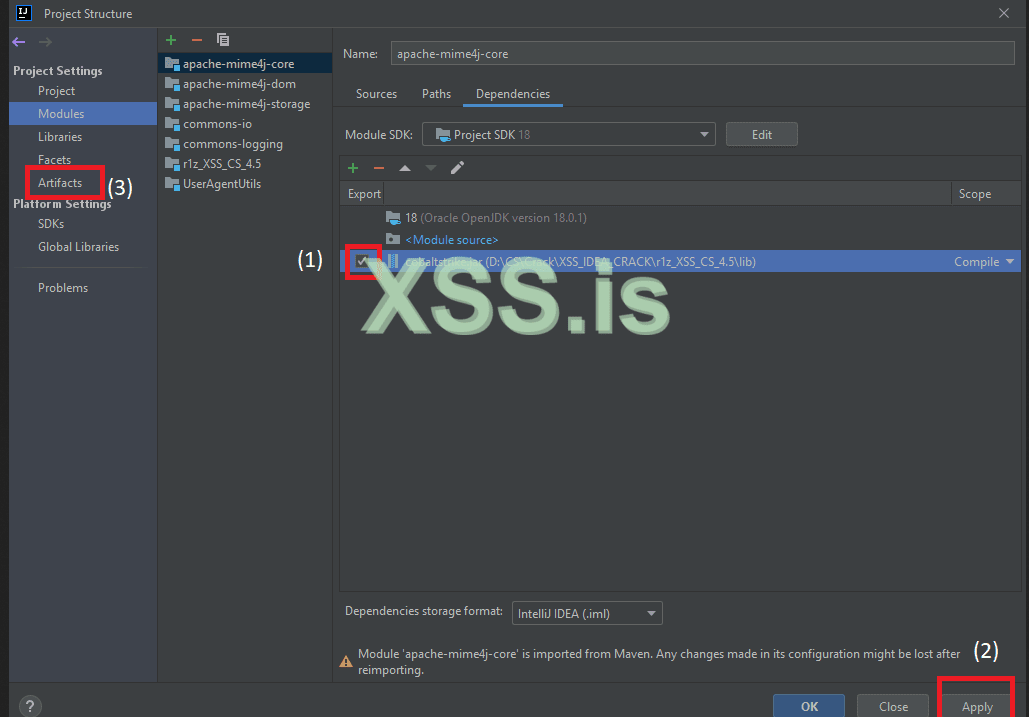Open Artifacts settings
Screen dimensions: 1029x717
point(60,182)
